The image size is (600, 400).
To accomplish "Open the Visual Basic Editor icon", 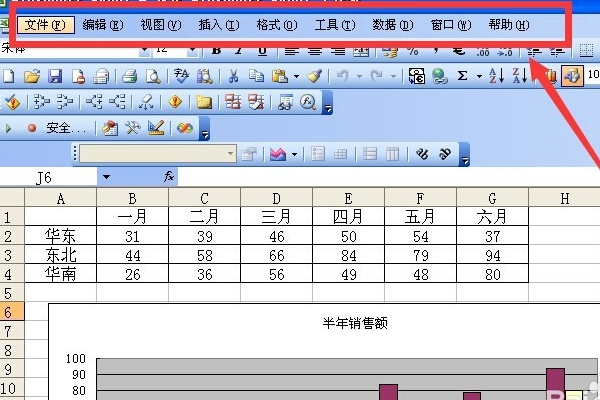I will click(x=110, y=128).
